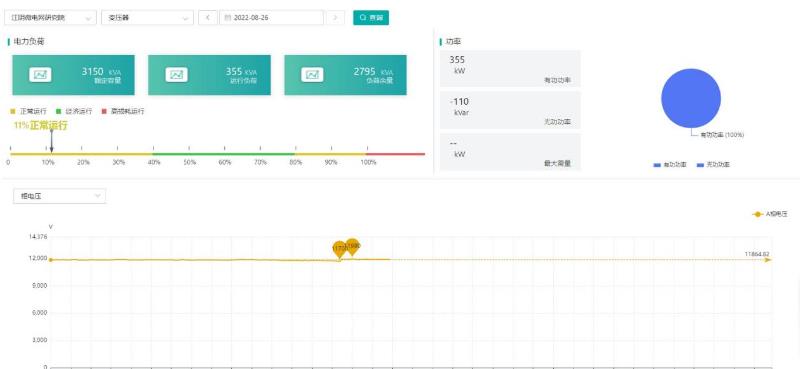
Task: Toggle 无功功率 in the pie chart legend
Action: pos(713,165)
